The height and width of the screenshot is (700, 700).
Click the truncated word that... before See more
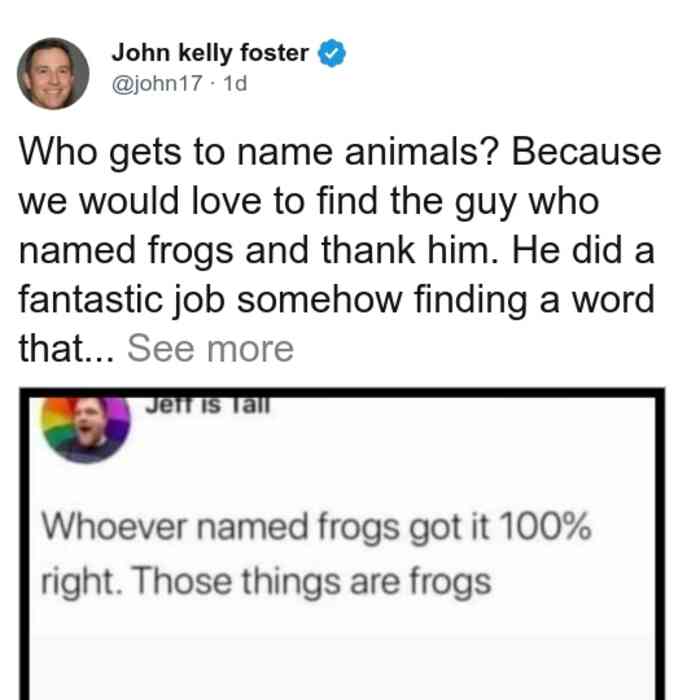point(67,348)
